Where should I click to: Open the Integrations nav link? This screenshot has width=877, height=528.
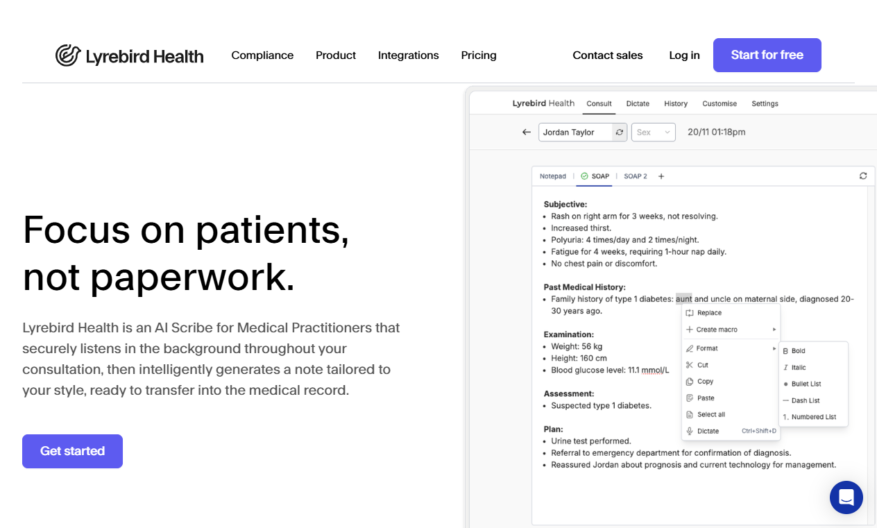click(x=408, y=55)
